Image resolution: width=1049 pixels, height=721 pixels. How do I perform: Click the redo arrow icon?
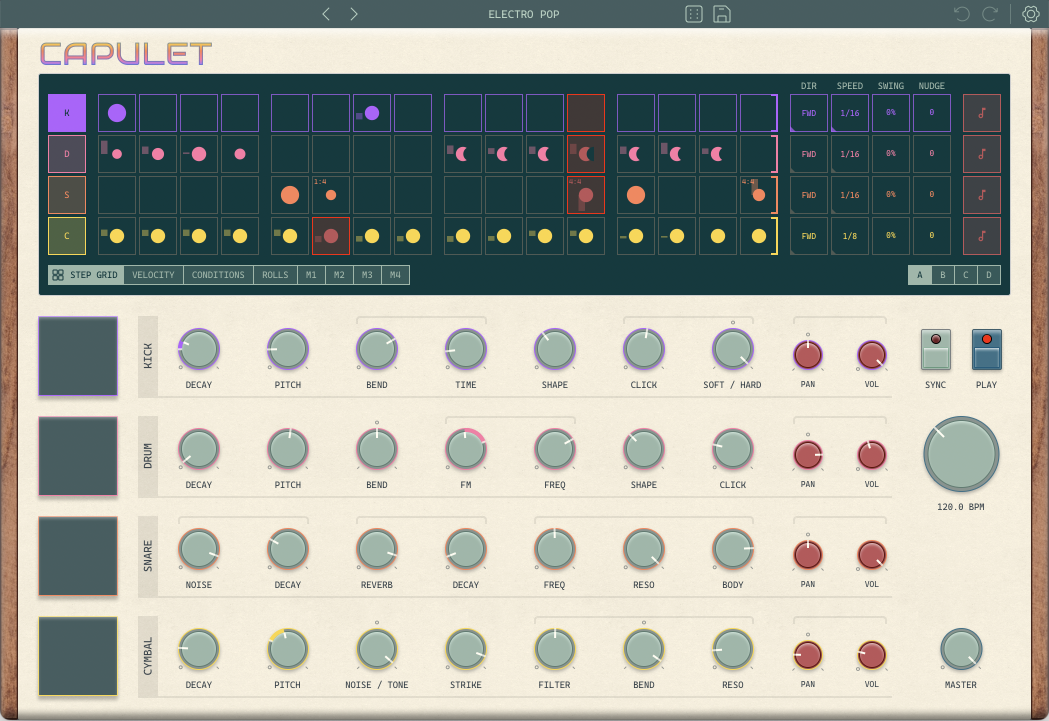click(x=988, y=14)
